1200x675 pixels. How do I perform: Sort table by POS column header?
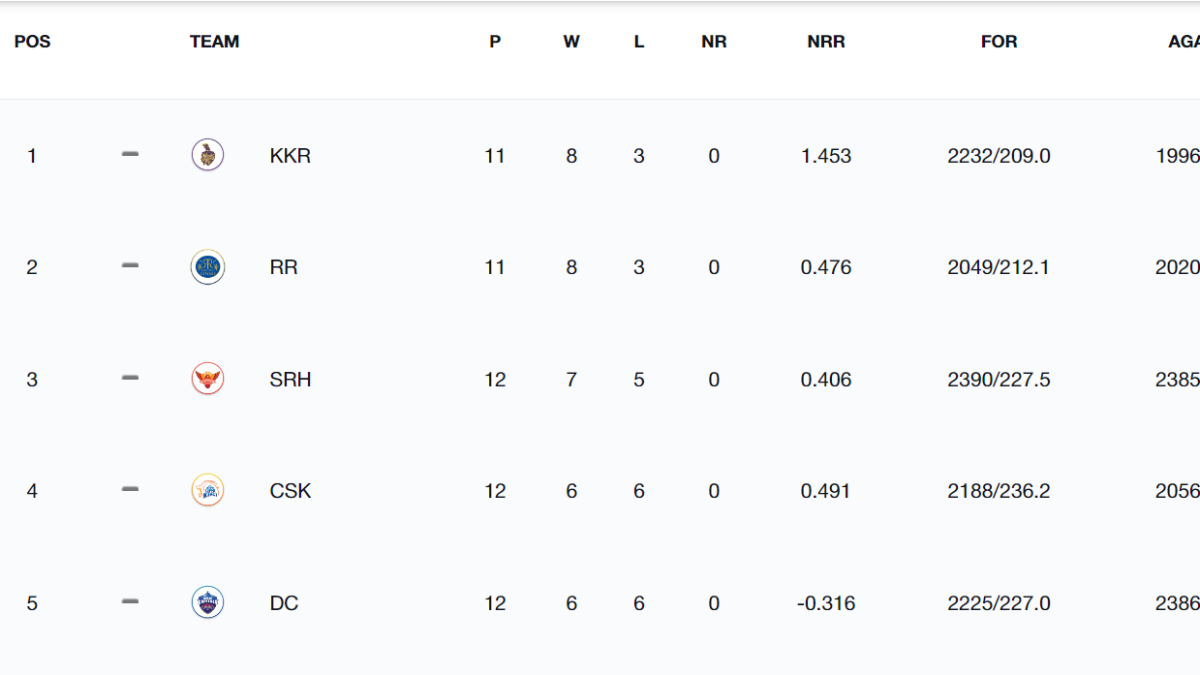32,42
